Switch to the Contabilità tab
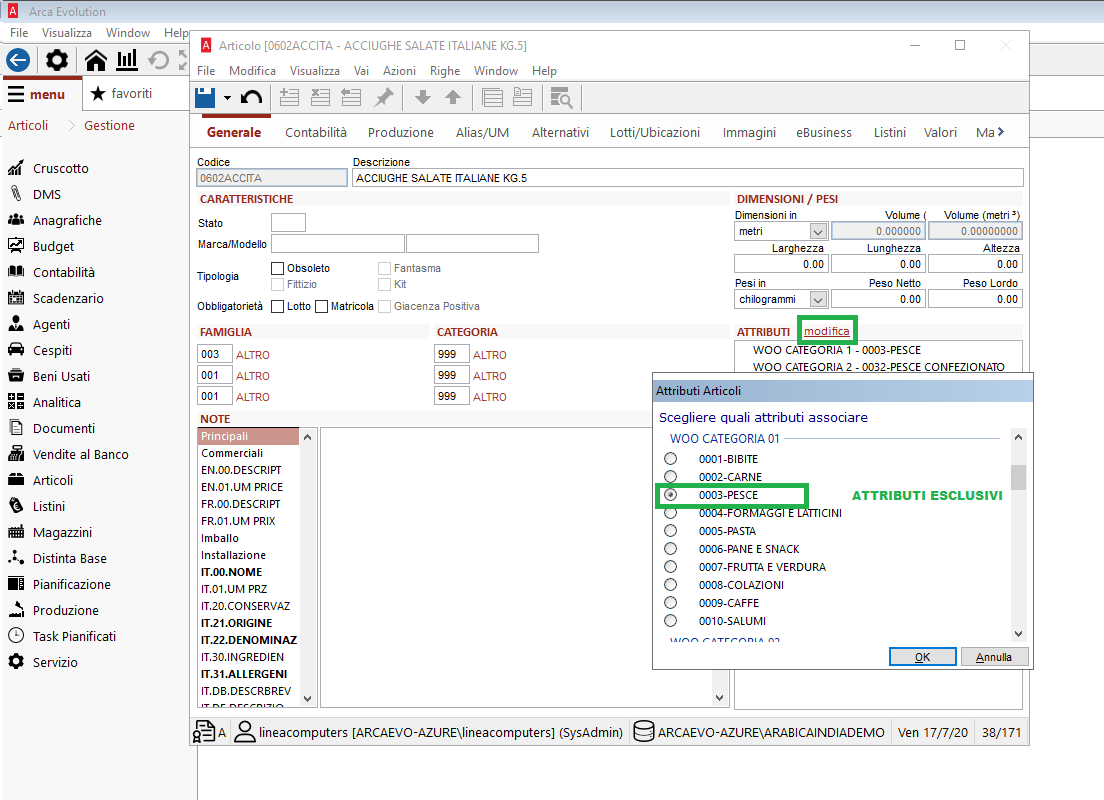1104x800 pixels. [x=316, y=132]
